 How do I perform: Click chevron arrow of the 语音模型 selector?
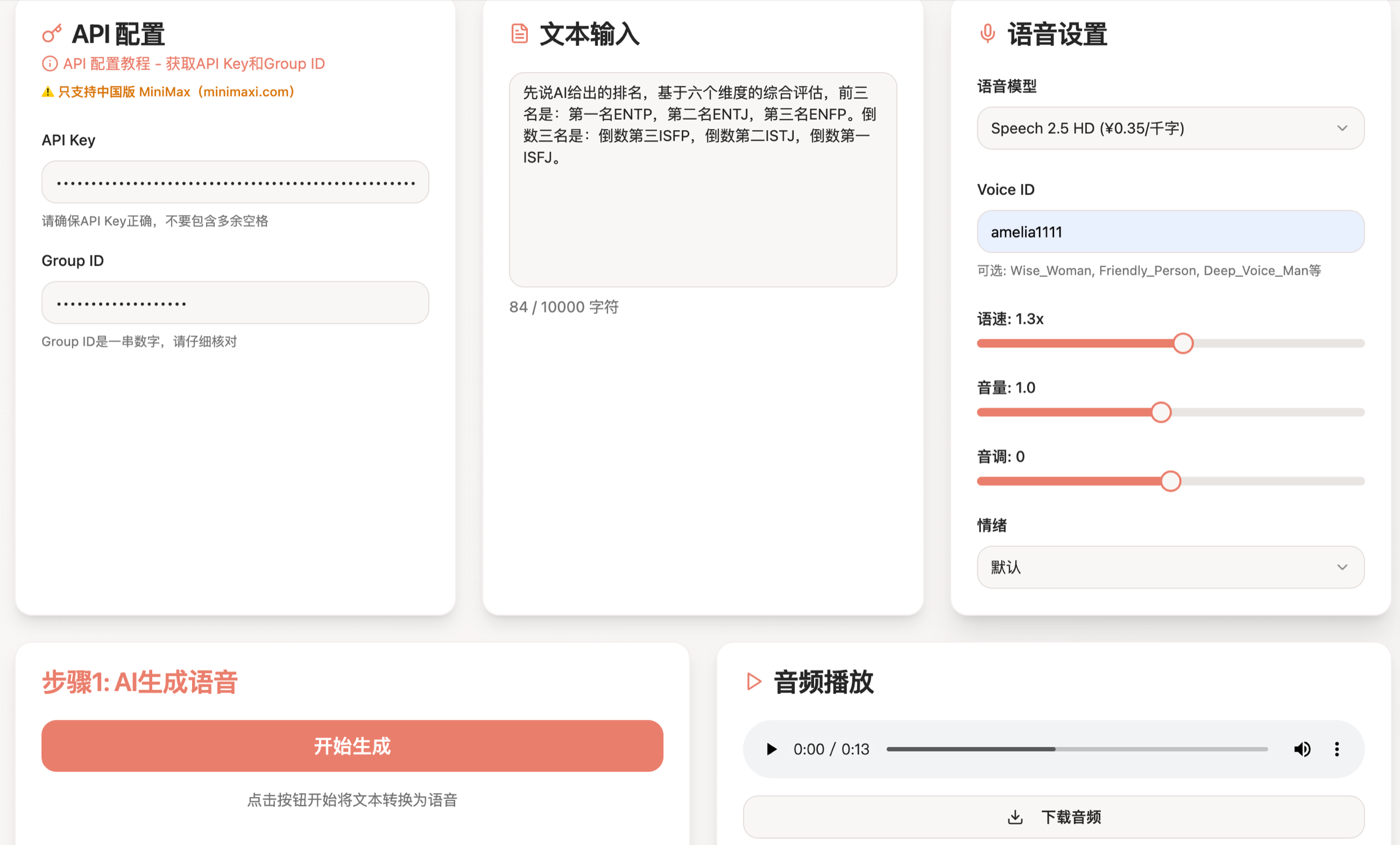point(1342,129)
